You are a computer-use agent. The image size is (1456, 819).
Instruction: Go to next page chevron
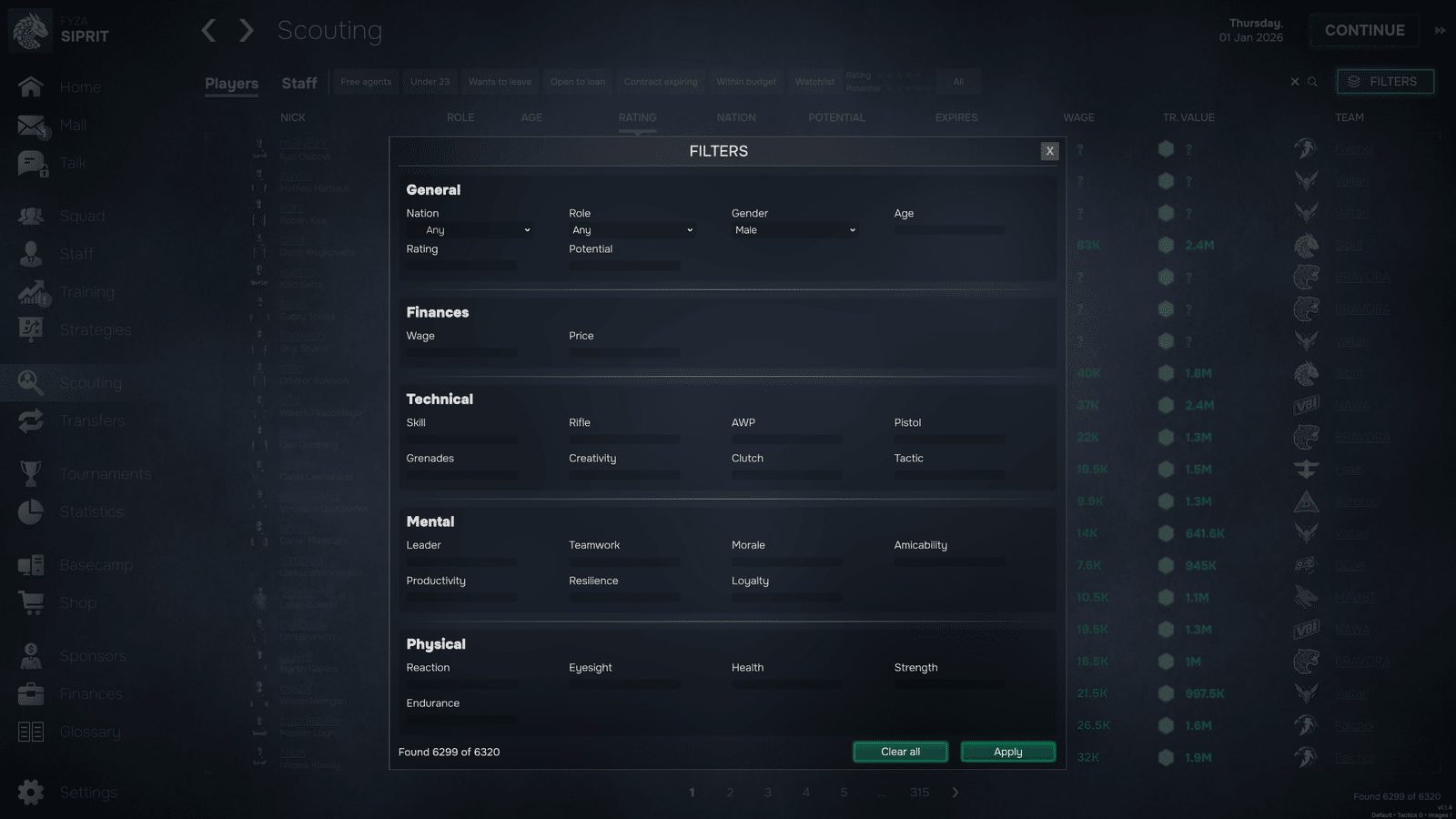[x=955, y=793]
